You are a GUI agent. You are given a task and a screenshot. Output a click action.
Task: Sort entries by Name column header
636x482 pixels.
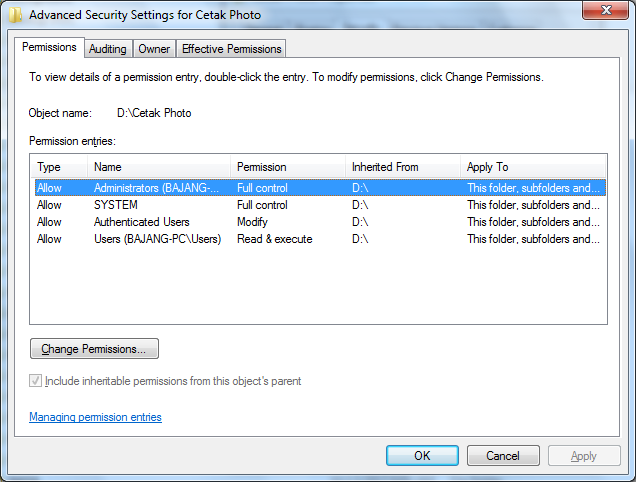158,167
